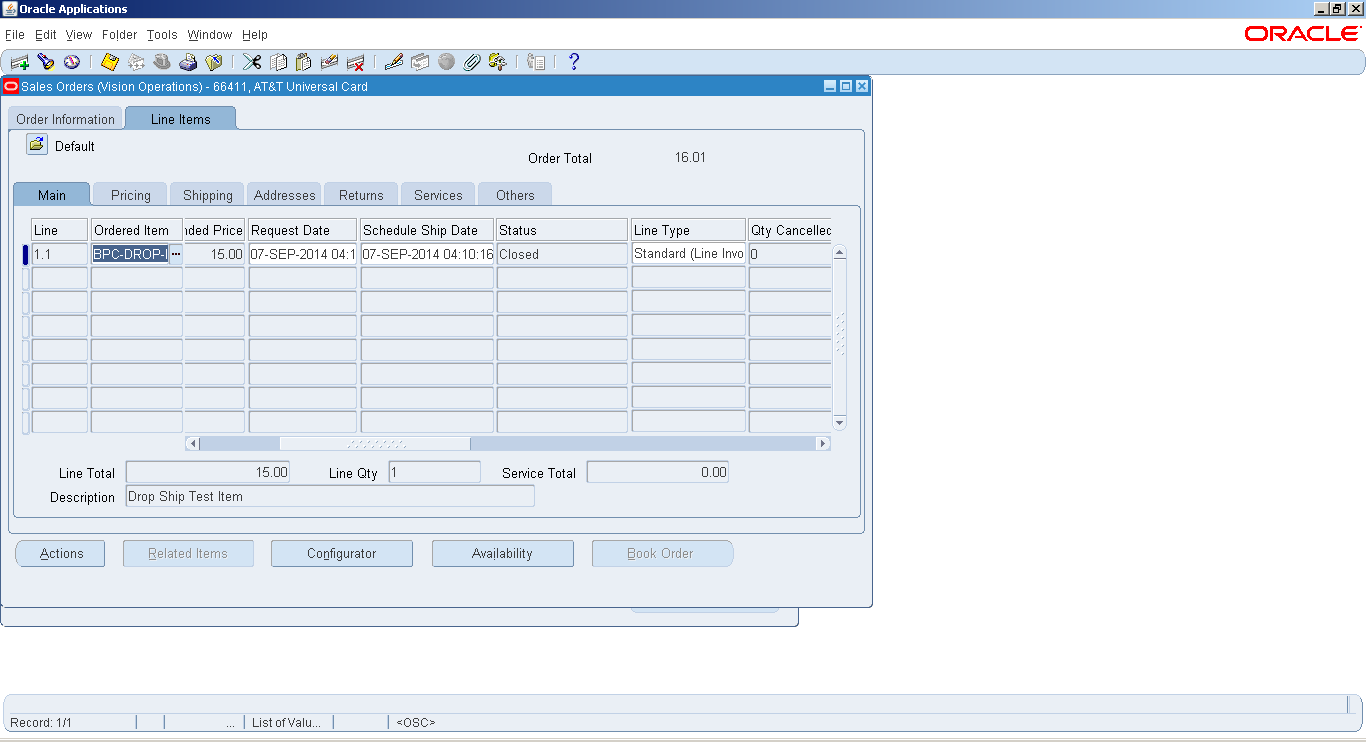
Task: Open the Ordered Item value list
Action: 176,254
